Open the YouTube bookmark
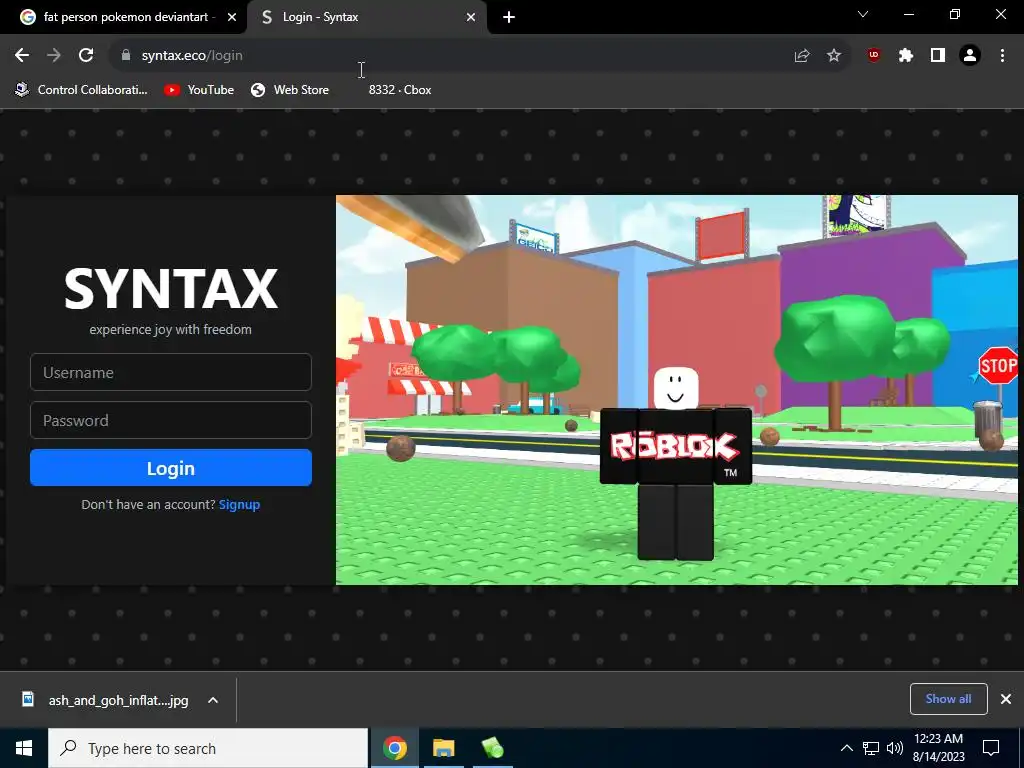1024x768 pixels. coord(199,89)
